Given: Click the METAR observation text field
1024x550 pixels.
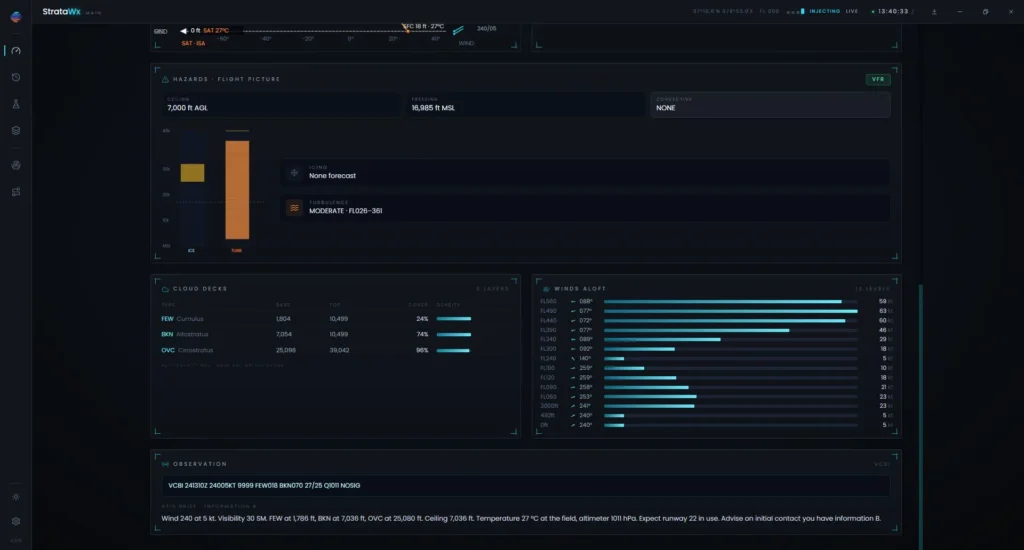Looking at the screenshot, I should point(526,485).
